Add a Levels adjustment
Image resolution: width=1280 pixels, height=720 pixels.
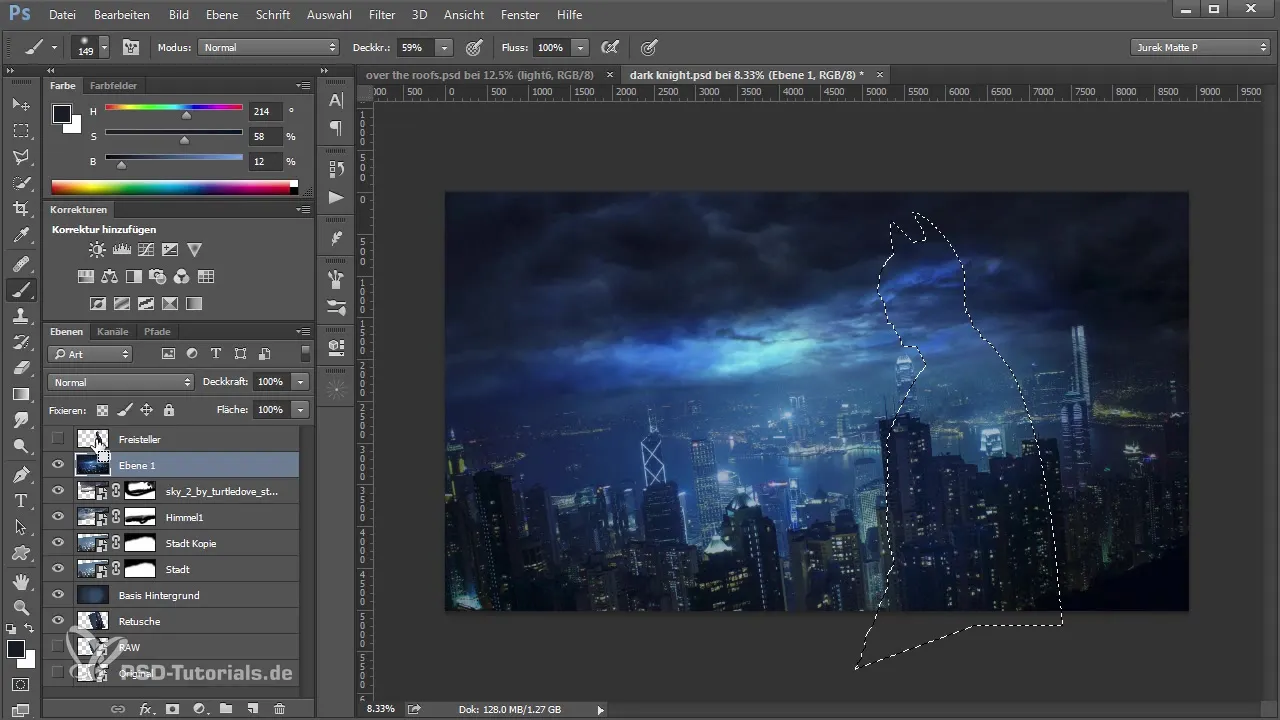pyautogui.click(x=122, y=250)
